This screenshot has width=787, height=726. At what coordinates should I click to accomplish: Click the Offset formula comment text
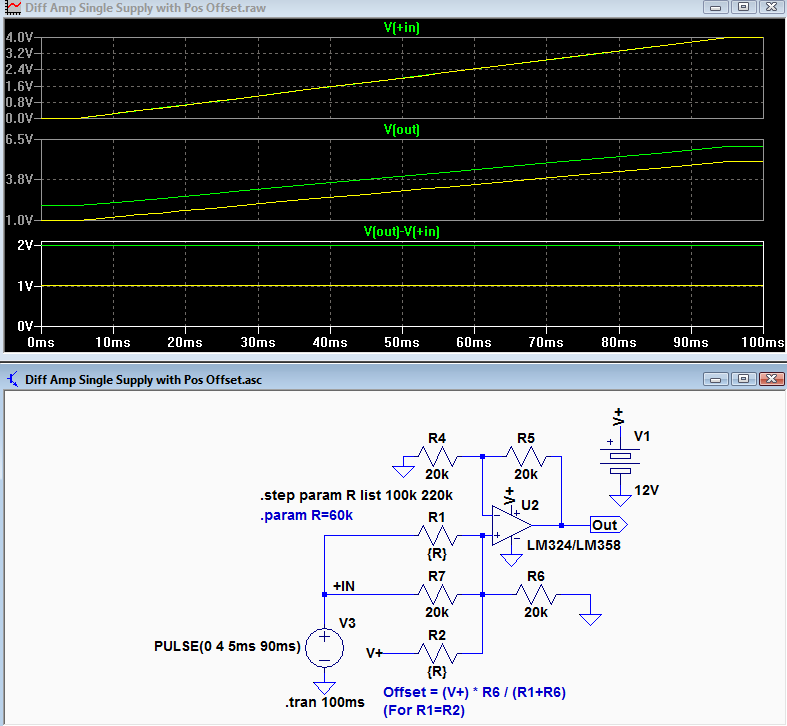[x=474, y=692]
